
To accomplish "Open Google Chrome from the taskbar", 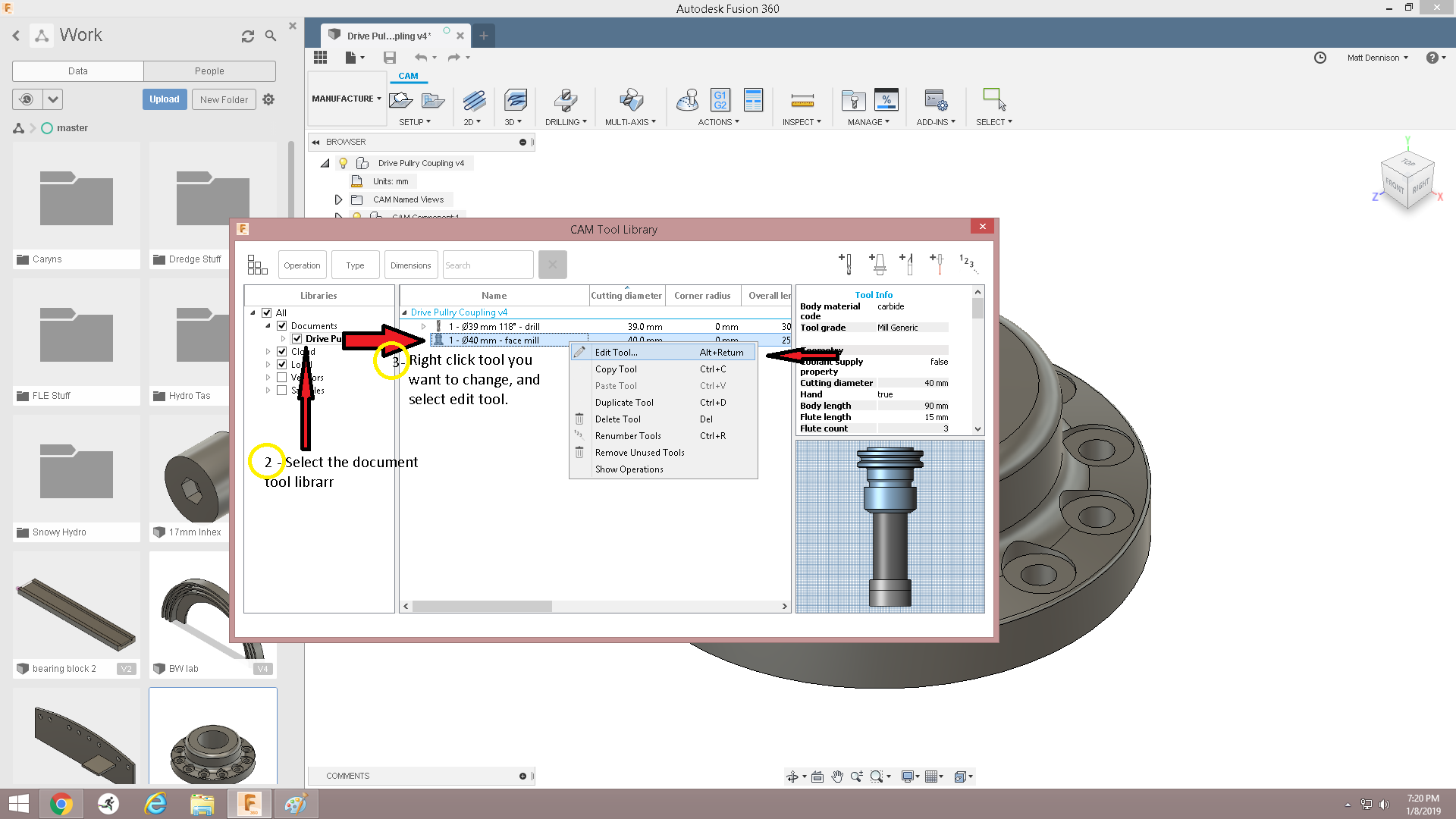I will pos(61,804).
